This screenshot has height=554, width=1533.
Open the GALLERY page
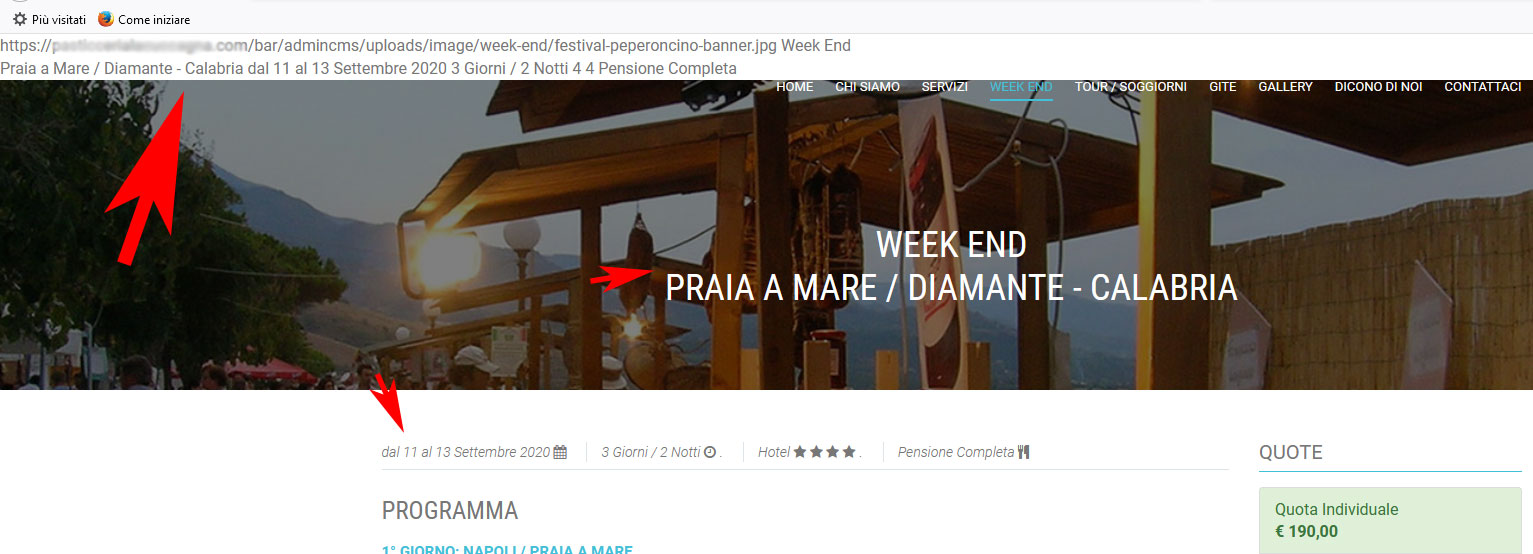coord(1286,87)
